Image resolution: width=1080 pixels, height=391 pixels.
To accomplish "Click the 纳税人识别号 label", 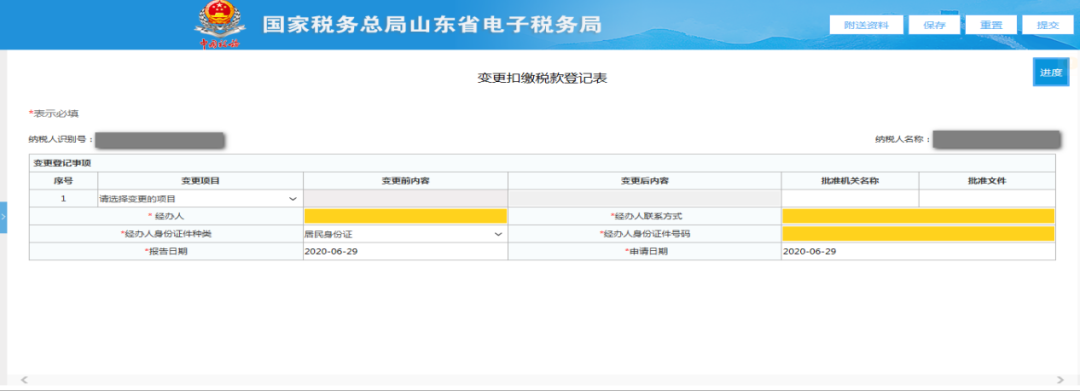I will pyautogui.click(x=61, y=139).
